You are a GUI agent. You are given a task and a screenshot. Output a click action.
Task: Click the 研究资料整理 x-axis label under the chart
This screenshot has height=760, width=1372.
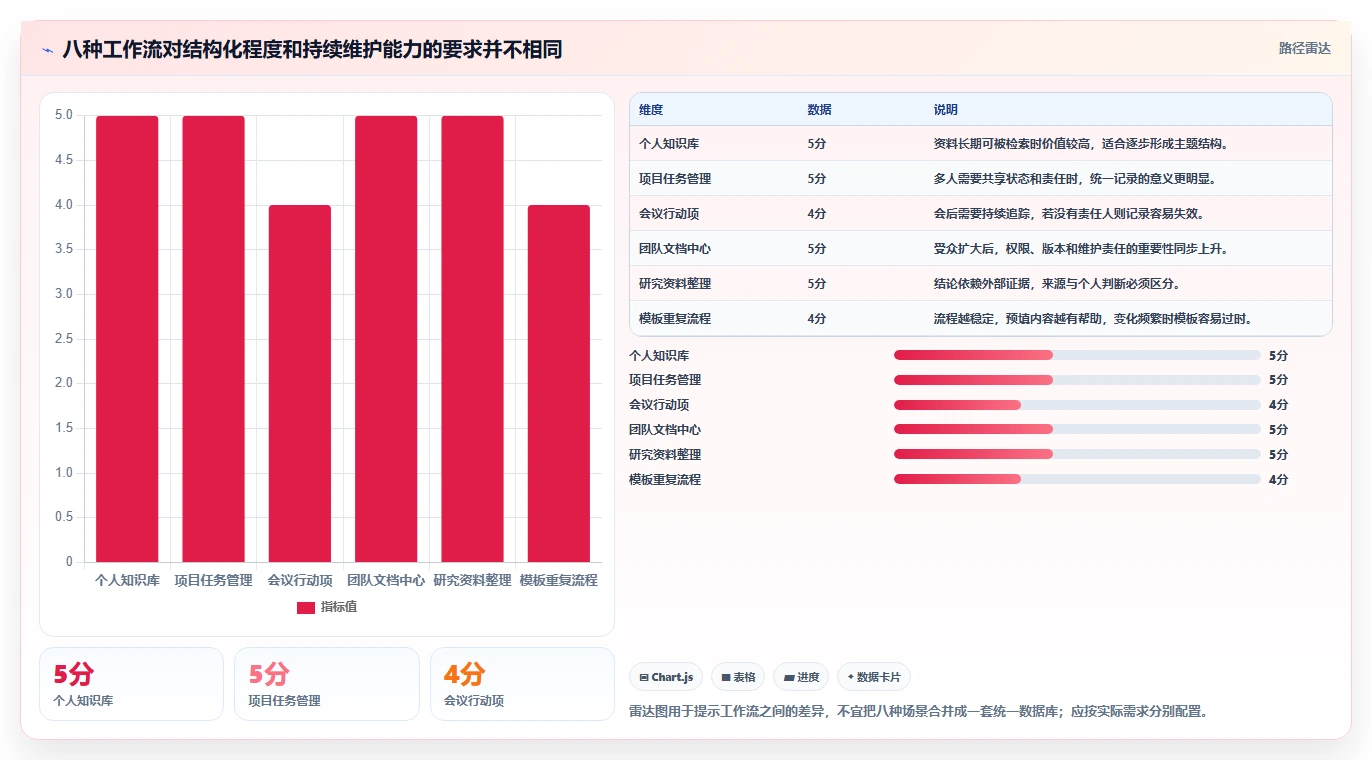(472, 580)
